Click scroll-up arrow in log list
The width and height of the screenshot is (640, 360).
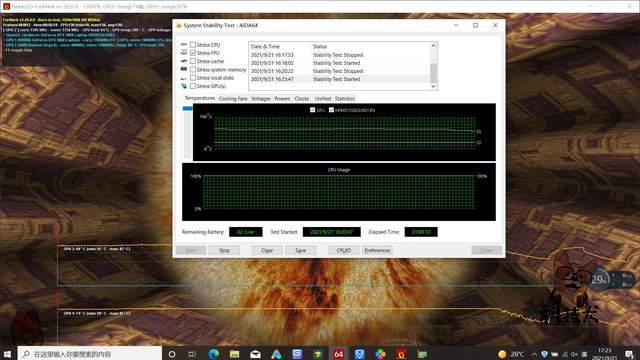point(433,45)
